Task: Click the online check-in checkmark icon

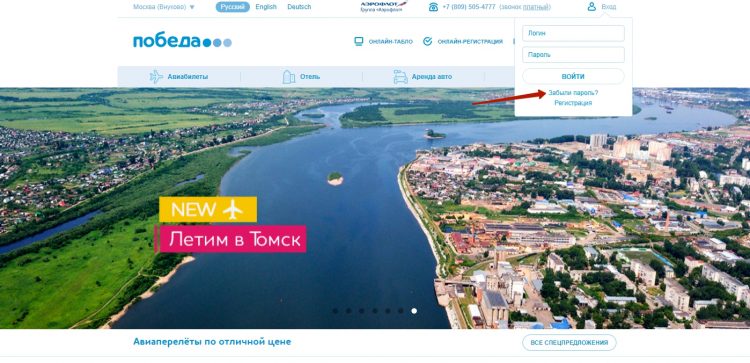Action: 428,42
